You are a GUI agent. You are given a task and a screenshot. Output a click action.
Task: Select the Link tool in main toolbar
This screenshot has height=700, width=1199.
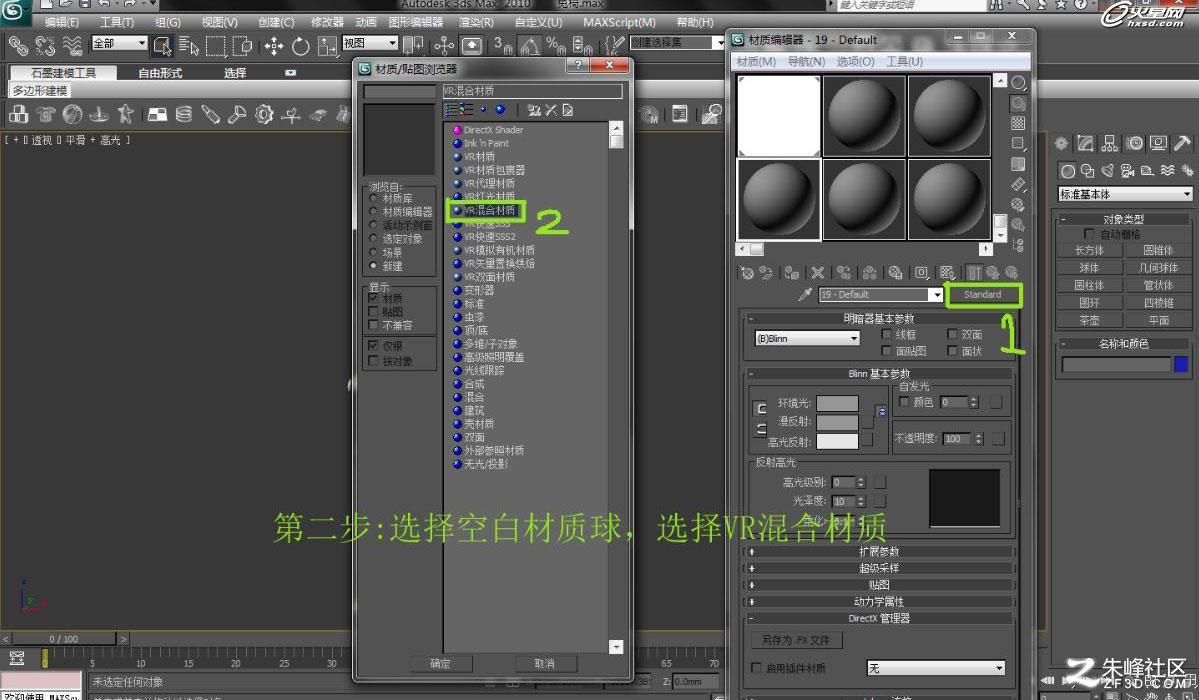(x=18, y=46)
